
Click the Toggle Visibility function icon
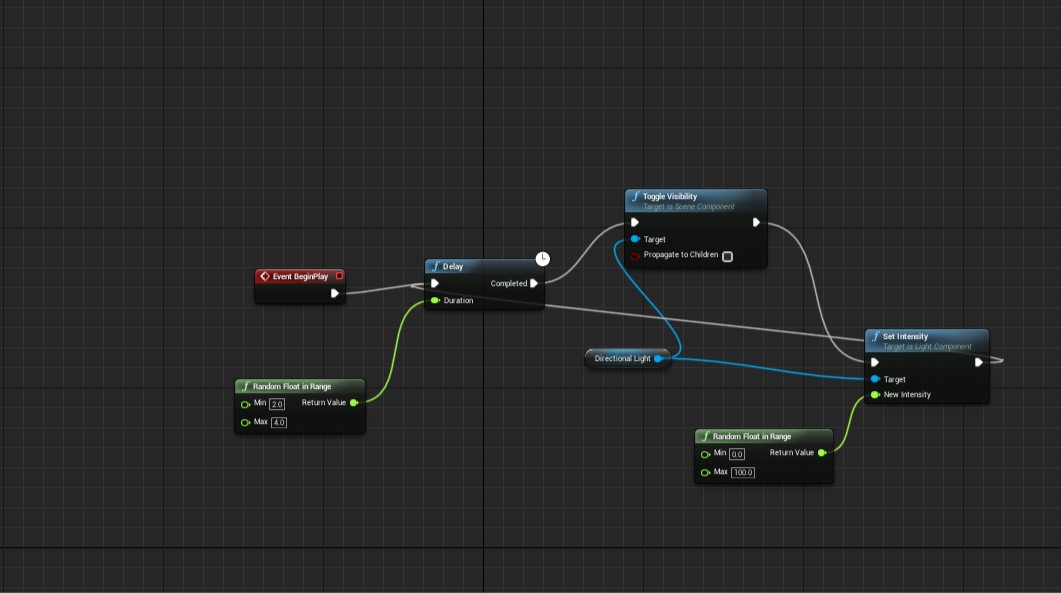click(x=635, y=196)
